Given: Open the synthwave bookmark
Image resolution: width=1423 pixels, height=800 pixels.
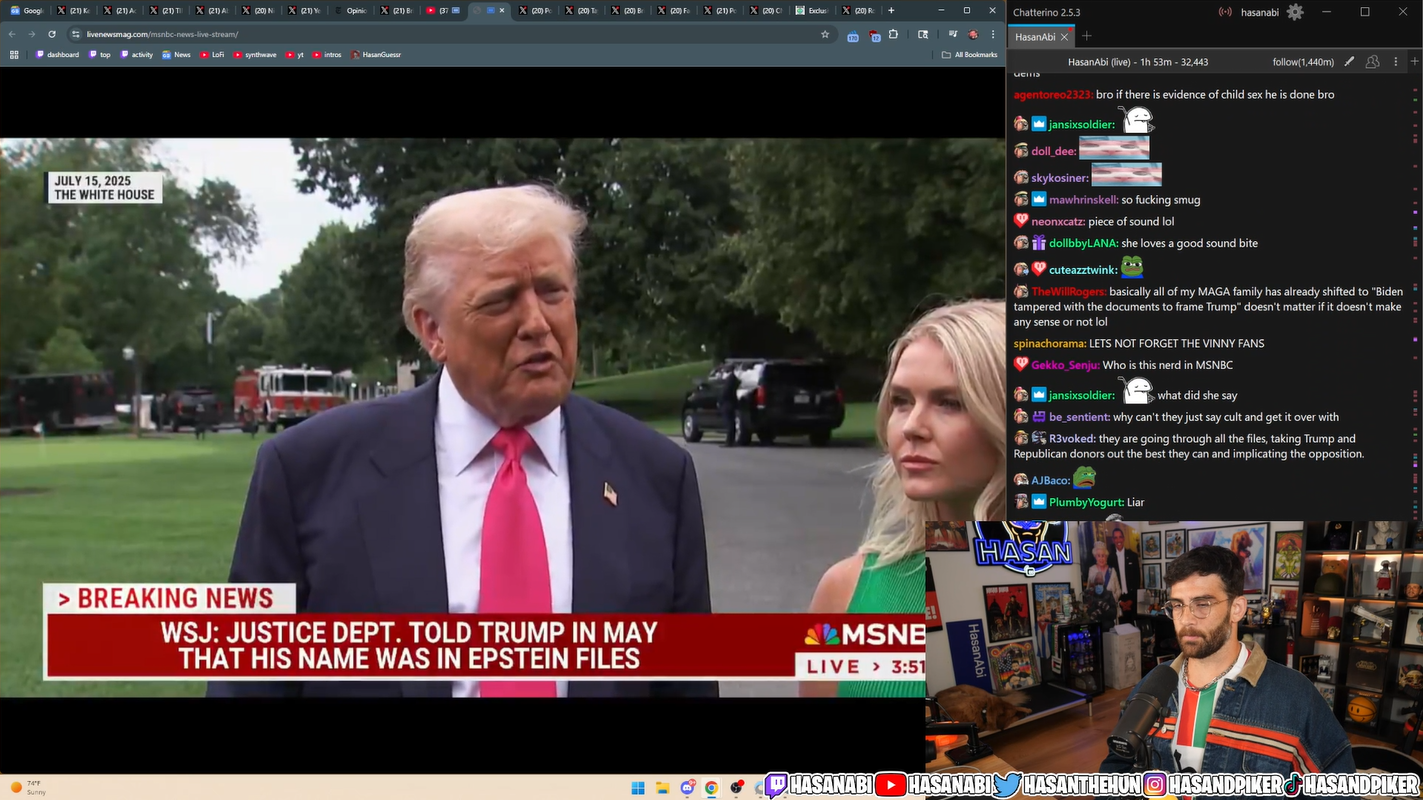Looking at the screenshot, I should click(256, 55).
